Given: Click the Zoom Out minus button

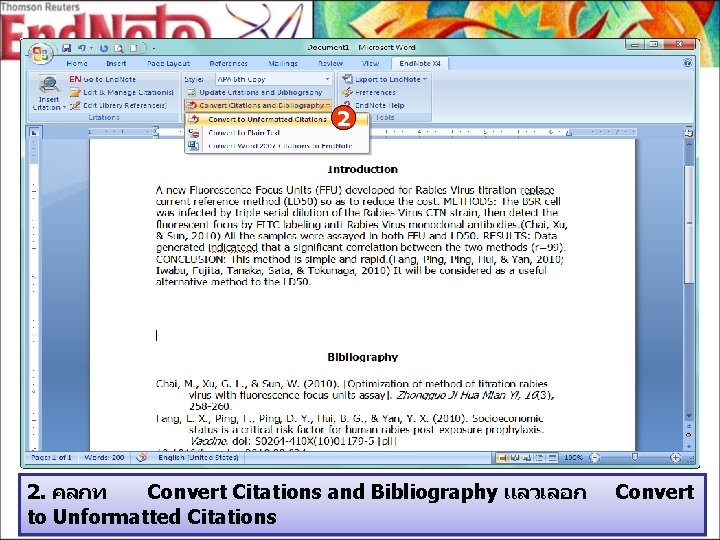Looking at the screenshot, I should click(x=595, y=458).
